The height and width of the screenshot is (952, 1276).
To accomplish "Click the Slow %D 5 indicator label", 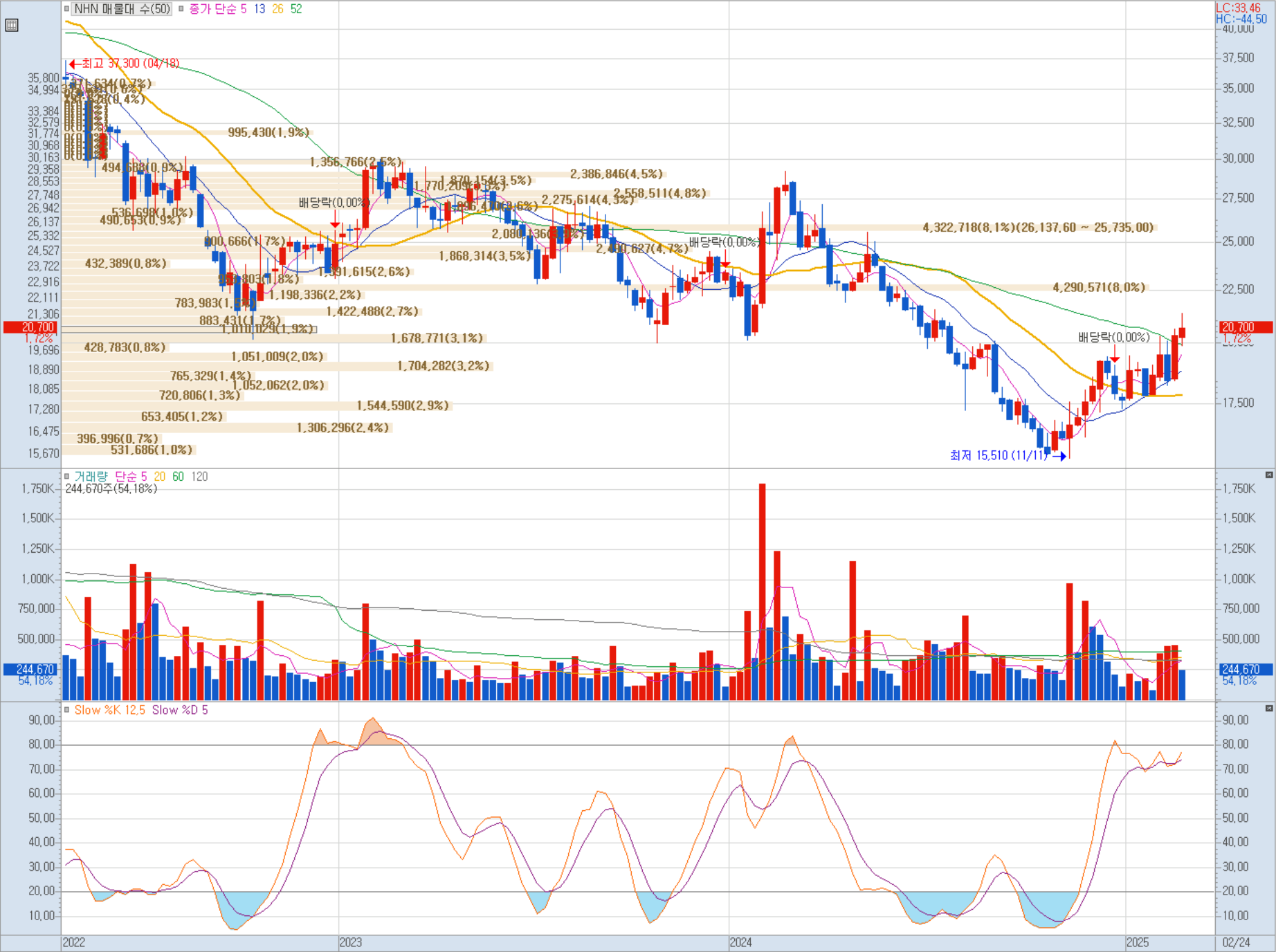I will pyautogui.click(x=180, y=711).
